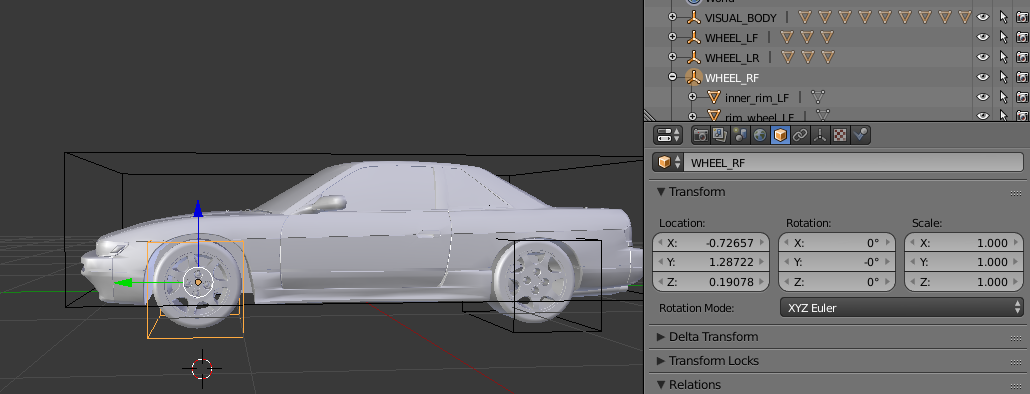Click the Location Z value field

pos(711,282)
